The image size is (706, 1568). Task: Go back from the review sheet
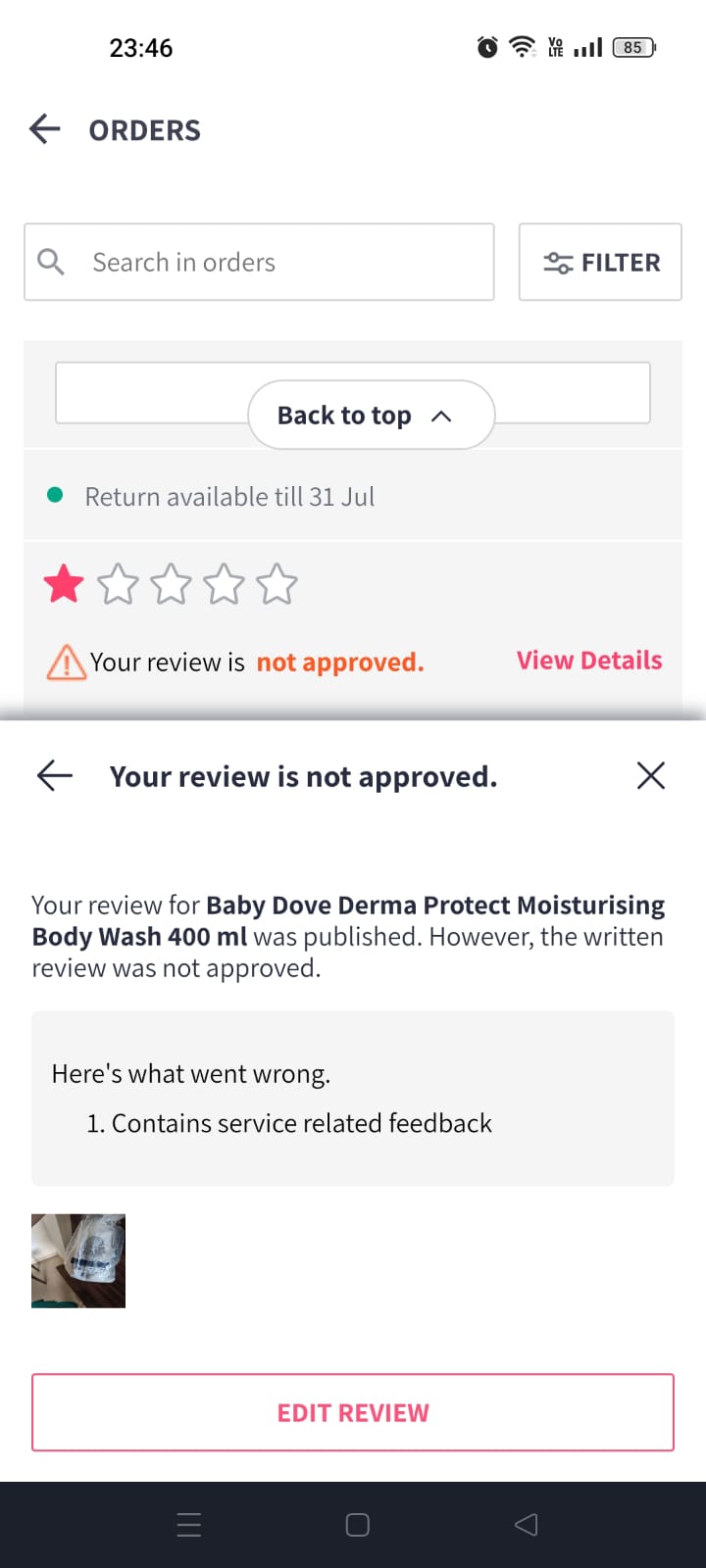click(x=55, y=776)
